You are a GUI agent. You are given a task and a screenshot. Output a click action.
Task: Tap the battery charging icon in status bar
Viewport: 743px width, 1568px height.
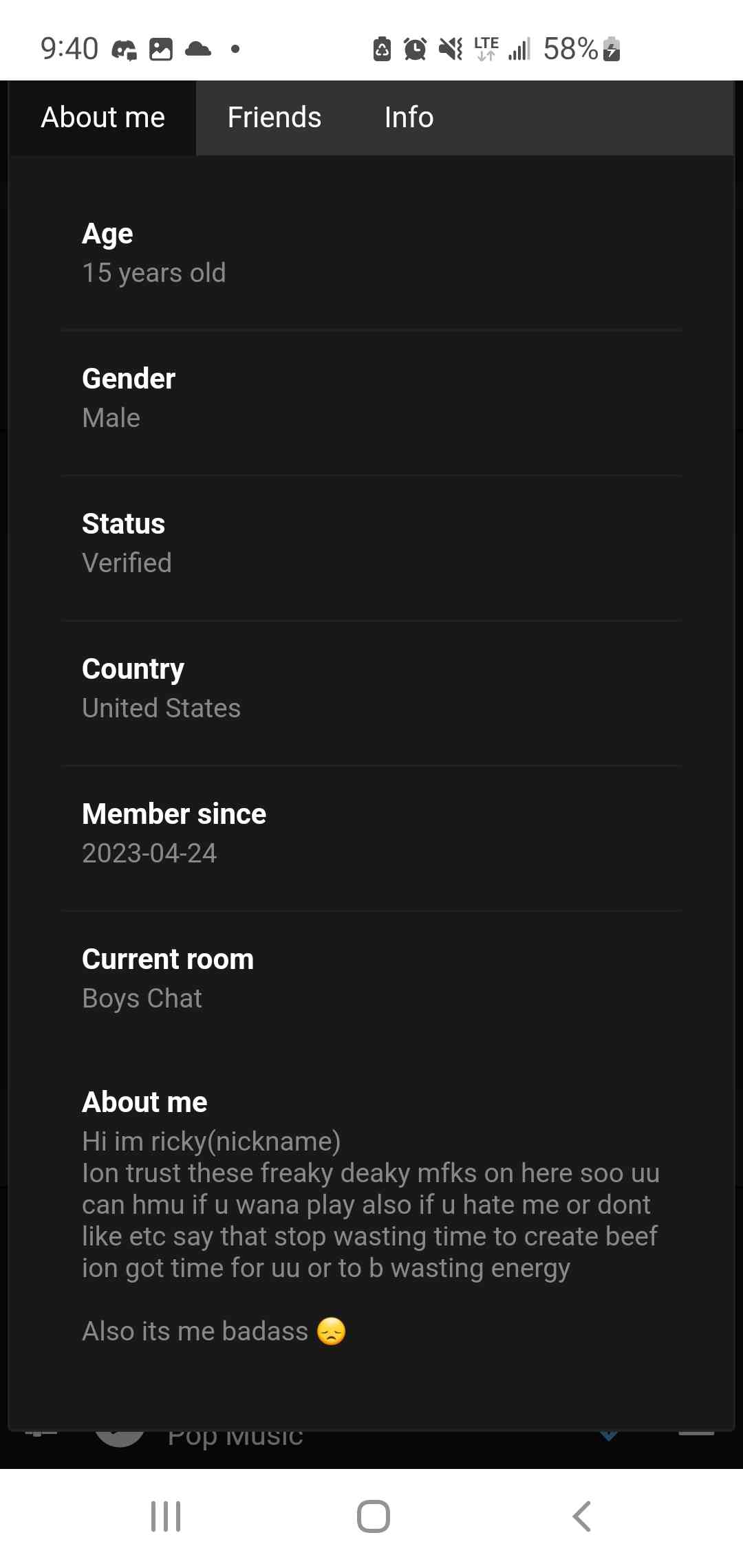click(x=612, y=49)
